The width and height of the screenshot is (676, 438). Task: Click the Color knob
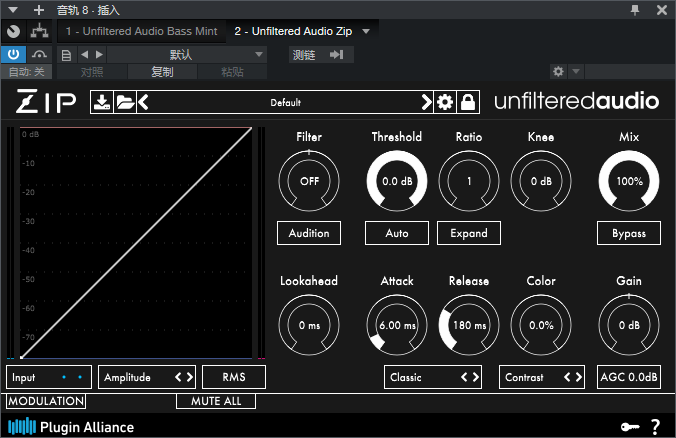[x=541, y=325]
